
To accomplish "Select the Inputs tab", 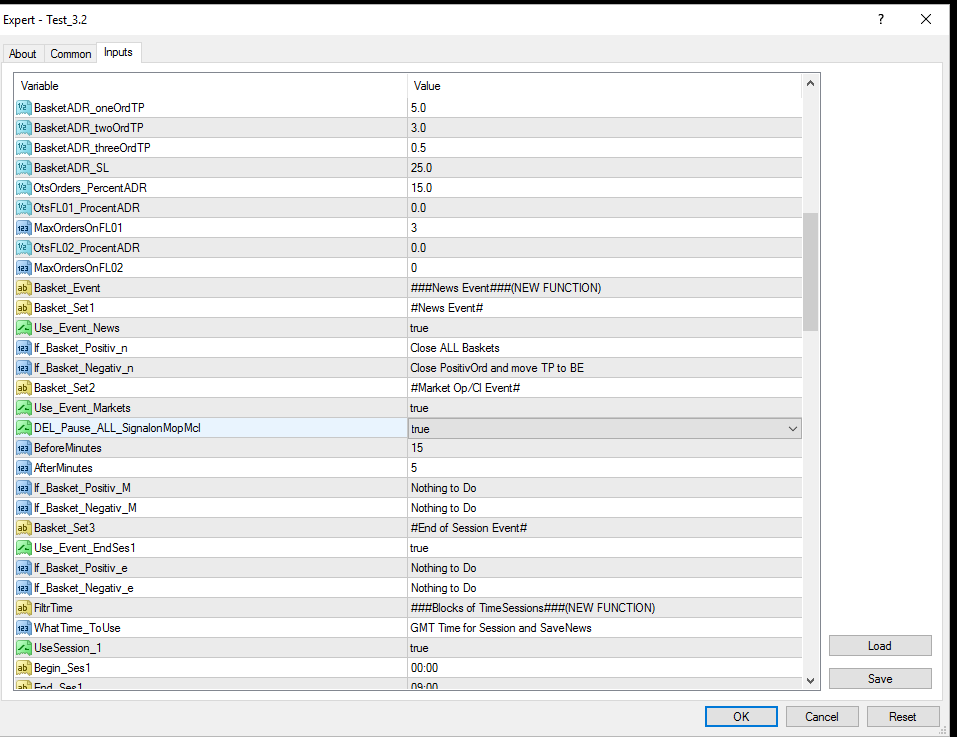I will (x=118, y=52).
